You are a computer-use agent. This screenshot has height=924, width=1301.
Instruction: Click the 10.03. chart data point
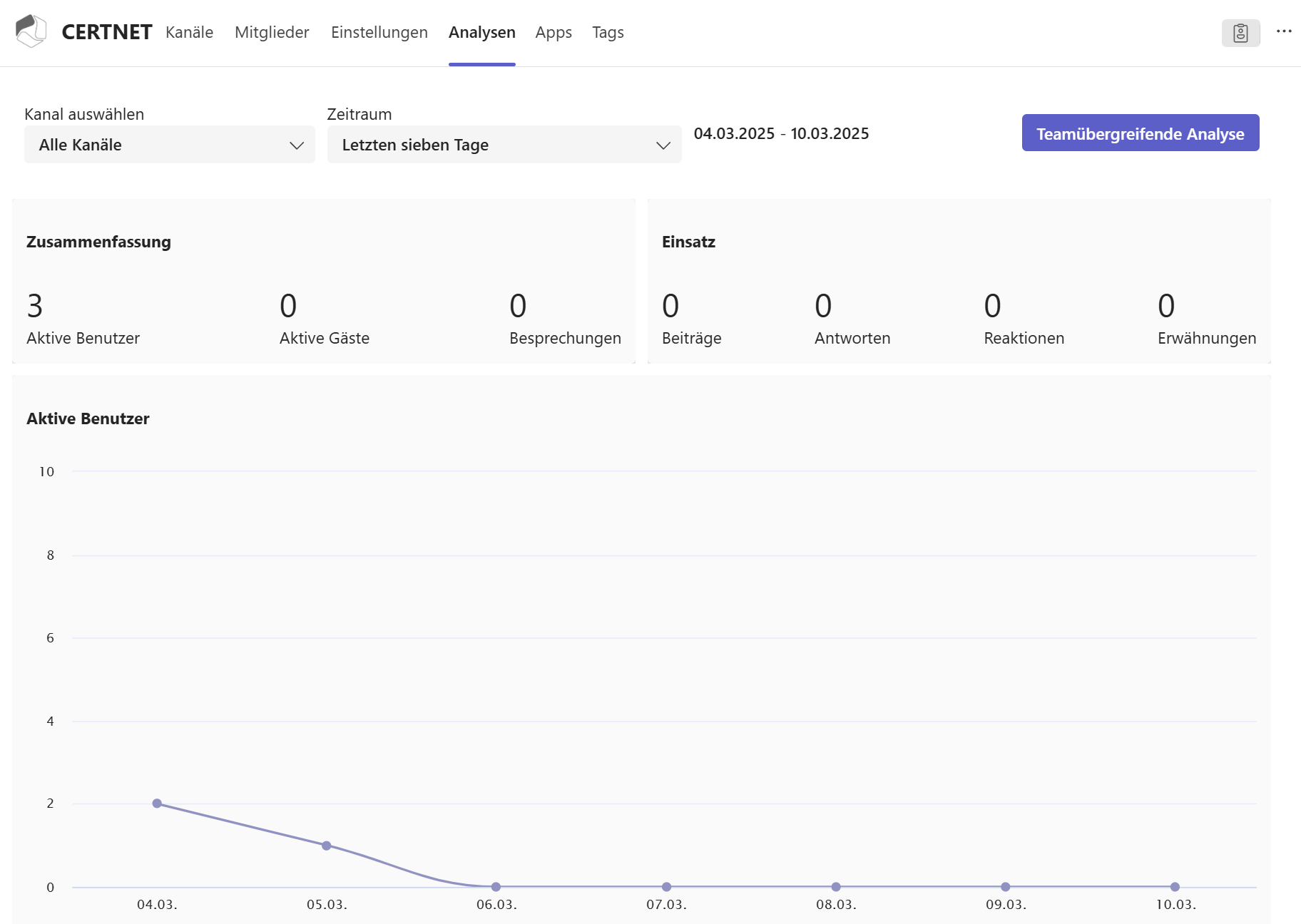coord(1175,887)
